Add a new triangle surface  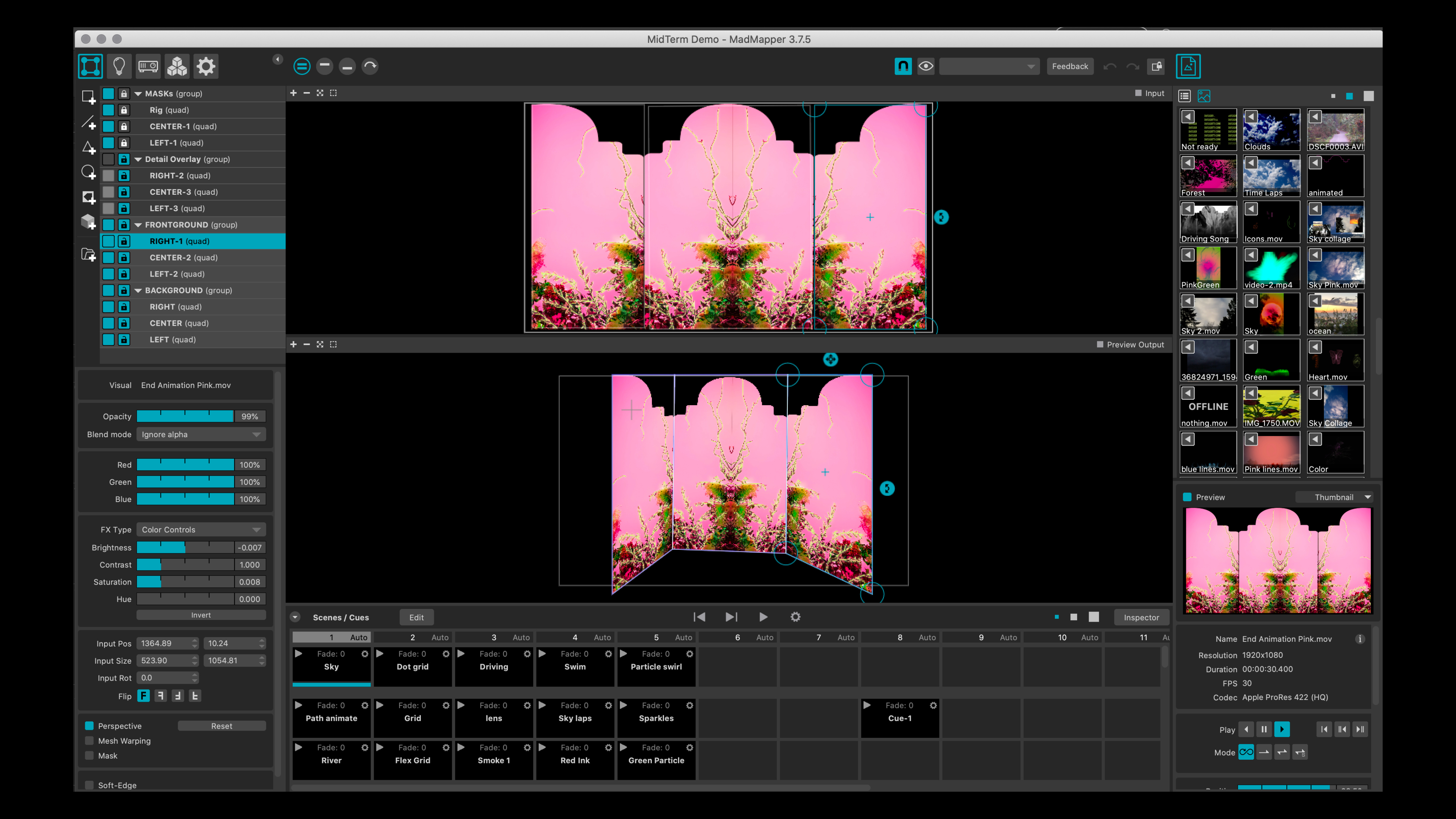tap(88, 147)
